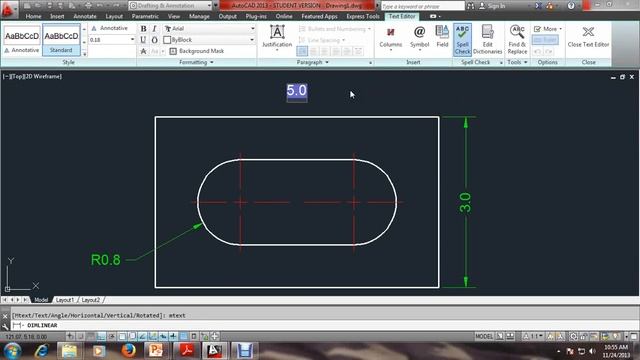This screenshot has width=640, height=360.
Task: Toggle Bold text formatting
Action: (143, 29)
